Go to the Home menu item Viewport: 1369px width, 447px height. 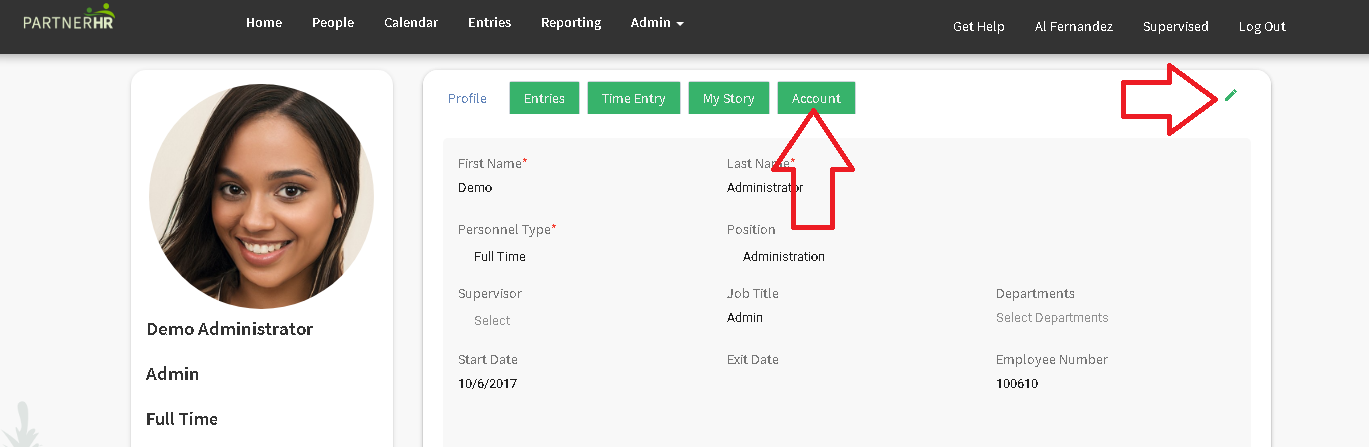pyautogui.click(x=264, y=23)
